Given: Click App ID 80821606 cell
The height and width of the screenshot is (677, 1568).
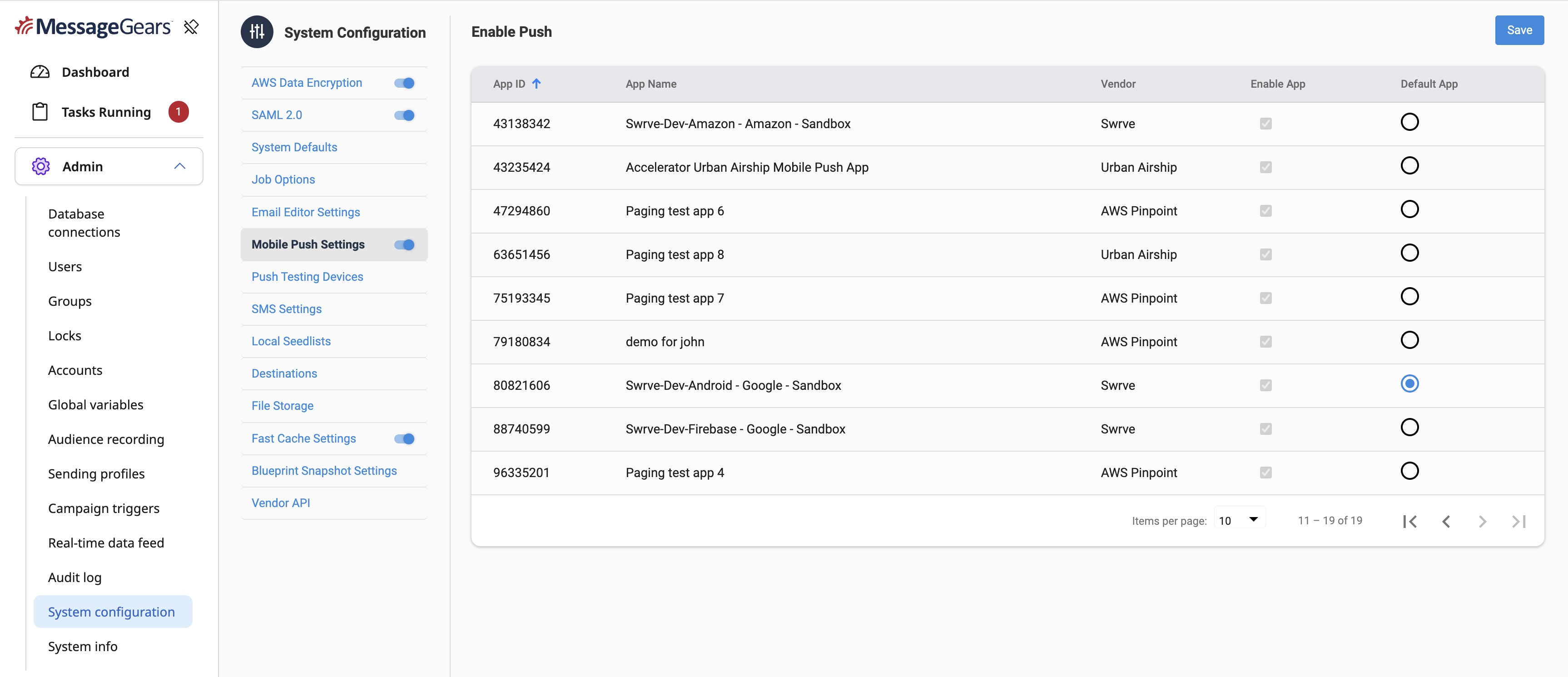Looking at the screenshot, I should [x=521, y=385].
